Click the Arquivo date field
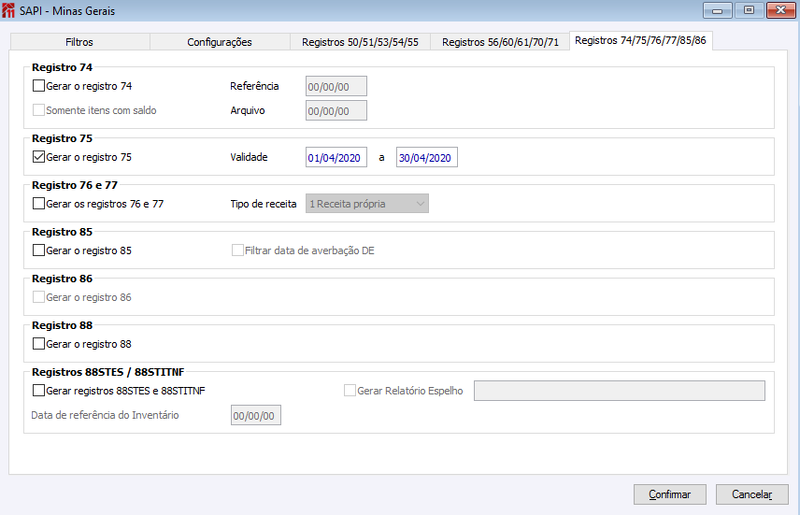800x515 pixels. pos(336,111)
